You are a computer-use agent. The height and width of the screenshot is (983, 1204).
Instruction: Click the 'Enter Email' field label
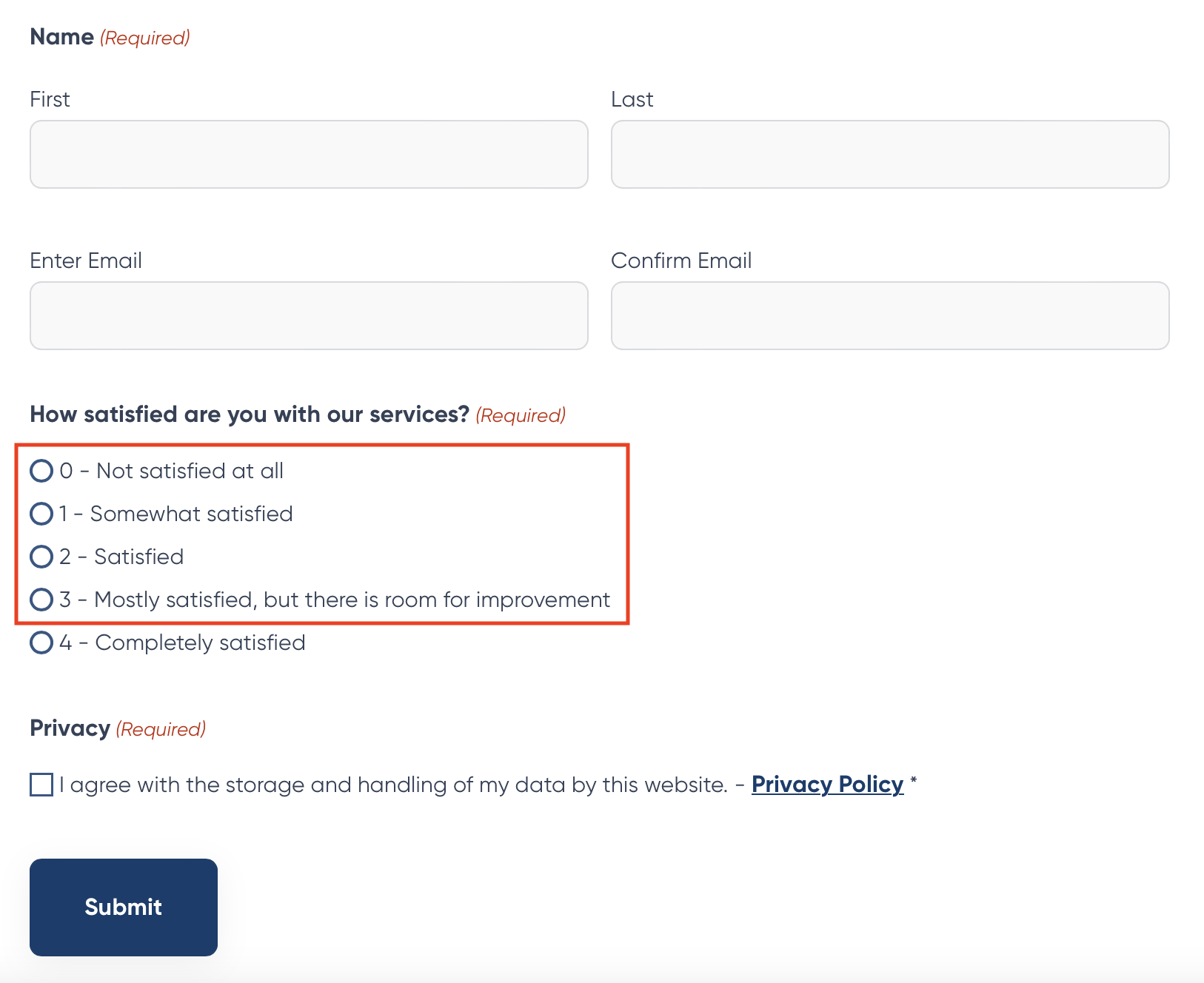[x=86, y=261]
